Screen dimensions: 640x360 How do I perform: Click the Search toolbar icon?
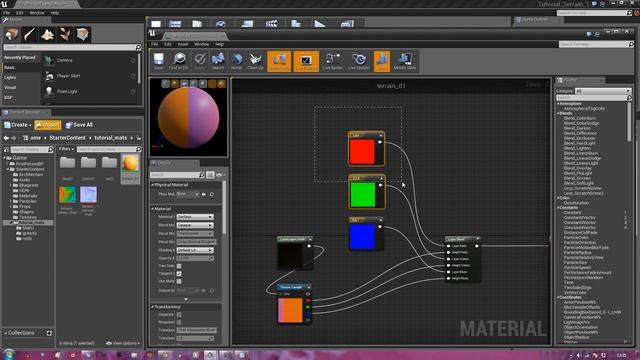tap(218, 61)
